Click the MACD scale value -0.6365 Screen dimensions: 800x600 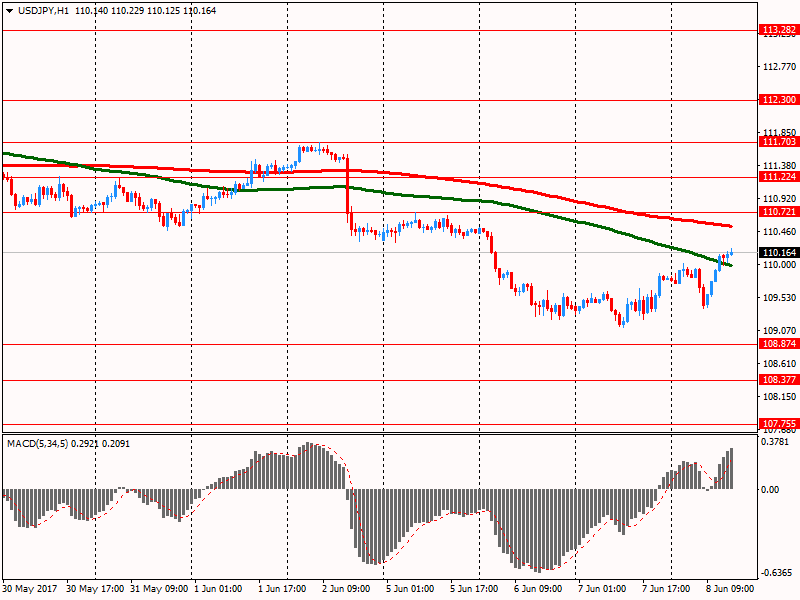coord(778,573)
